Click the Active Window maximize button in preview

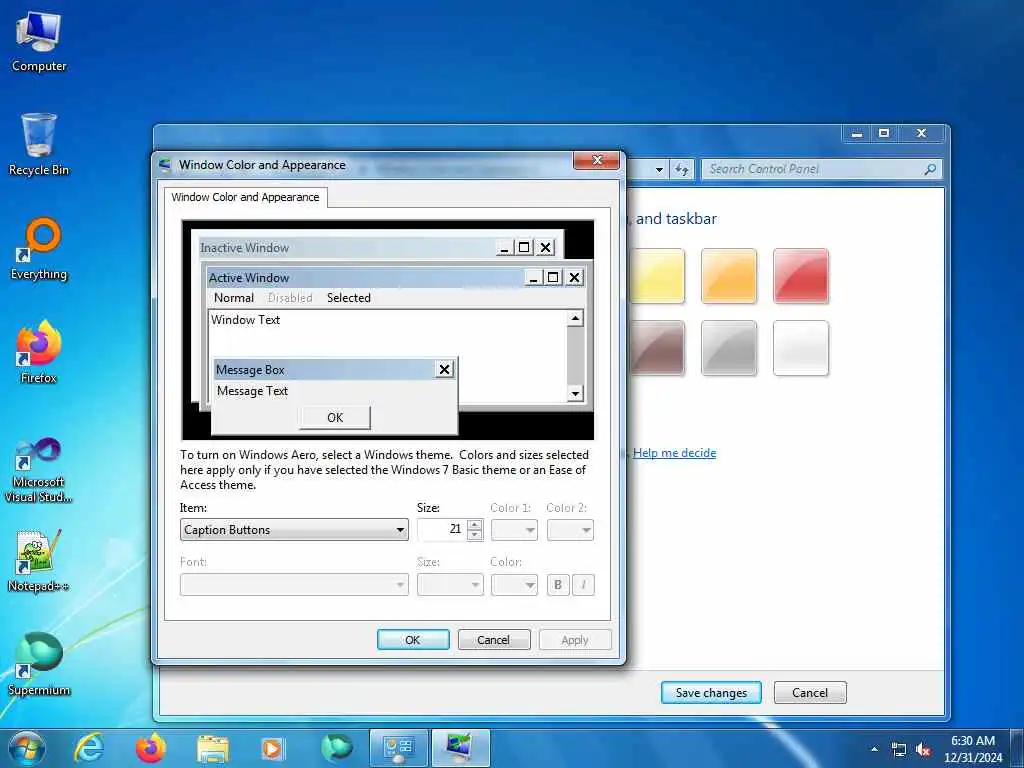tap(553, 278)
